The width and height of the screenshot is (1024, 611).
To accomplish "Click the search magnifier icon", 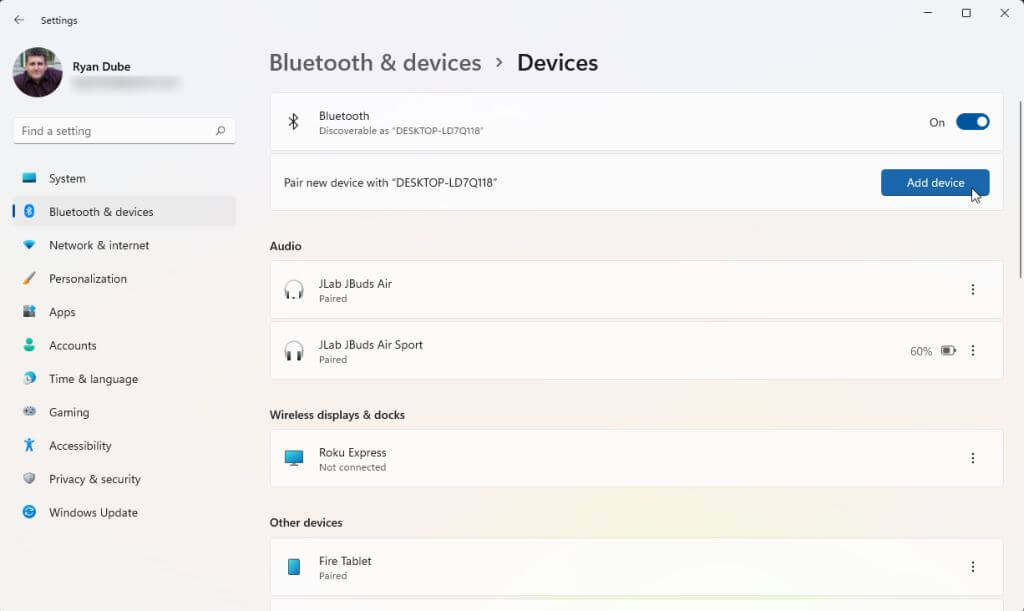I will tap(220, 131).
